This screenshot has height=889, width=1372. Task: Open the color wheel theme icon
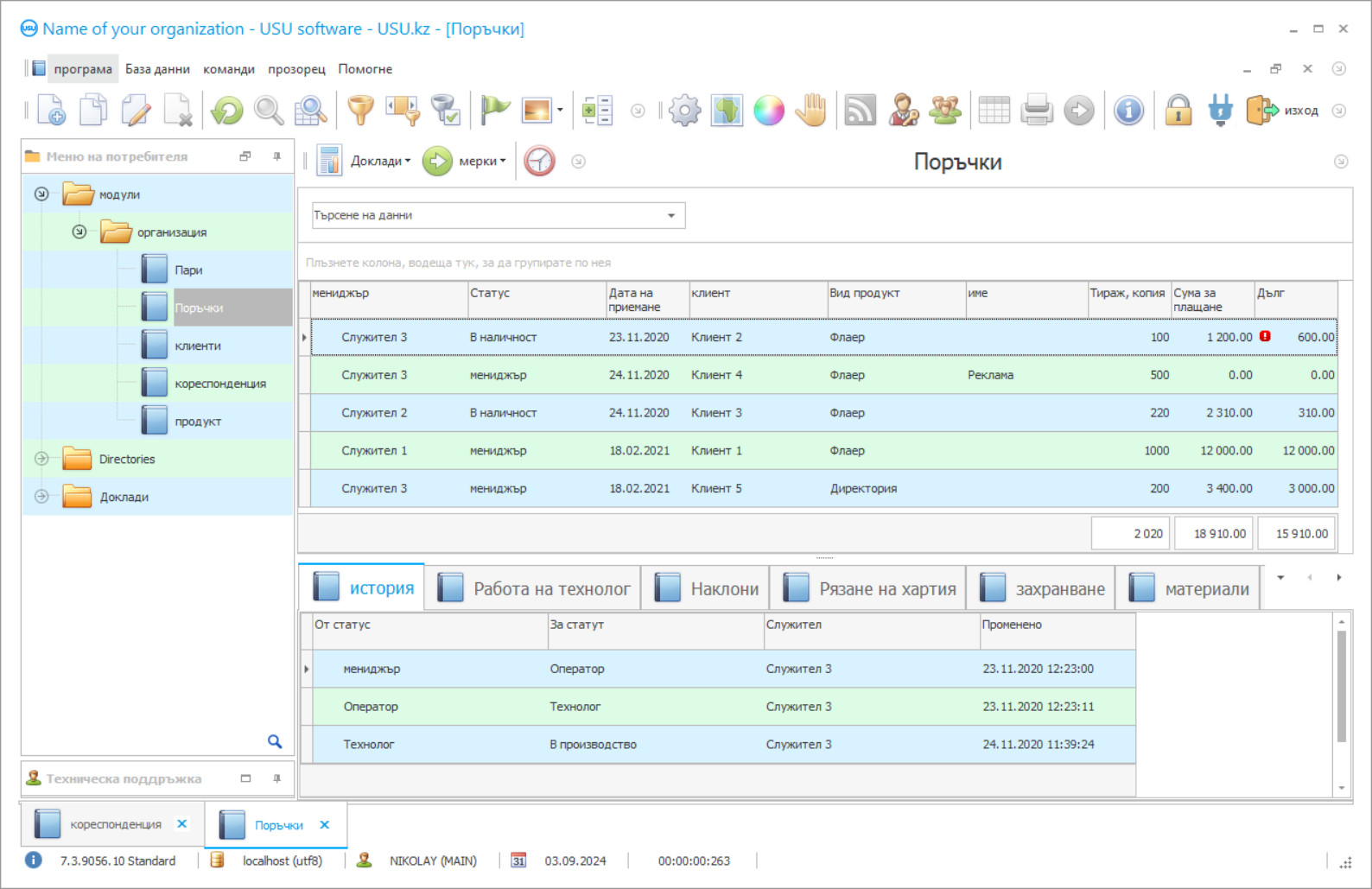768,111
